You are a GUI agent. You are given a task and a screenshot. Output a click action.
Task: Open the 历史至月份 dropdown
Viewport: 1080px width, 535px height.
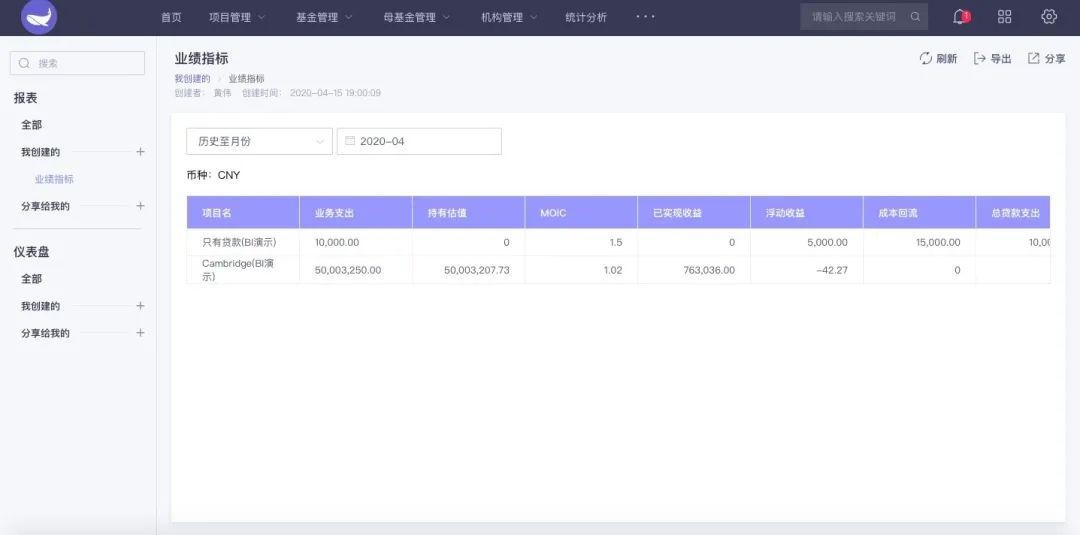point(259,141)
